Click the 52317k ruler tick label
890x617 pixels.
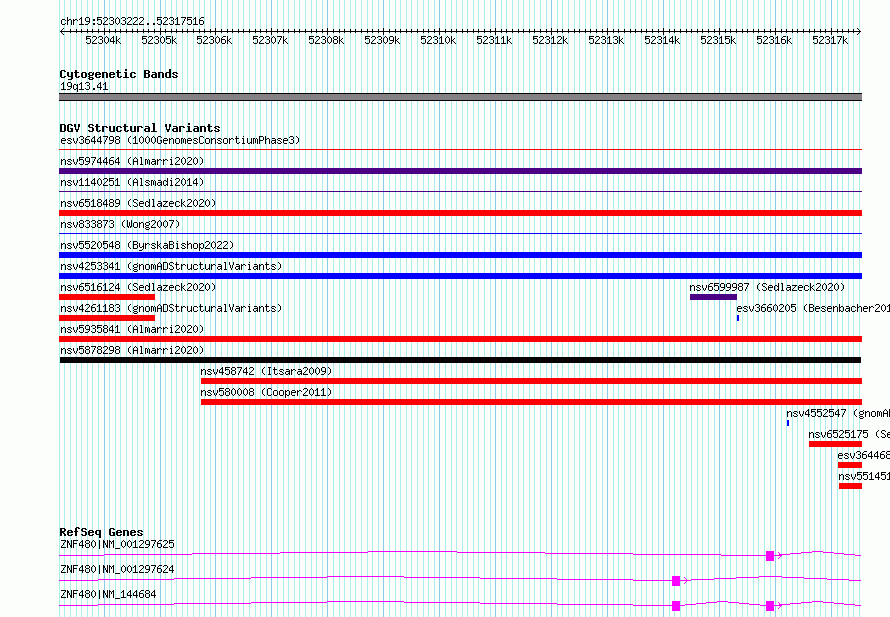pyautogui.click(x=830, y=40)
